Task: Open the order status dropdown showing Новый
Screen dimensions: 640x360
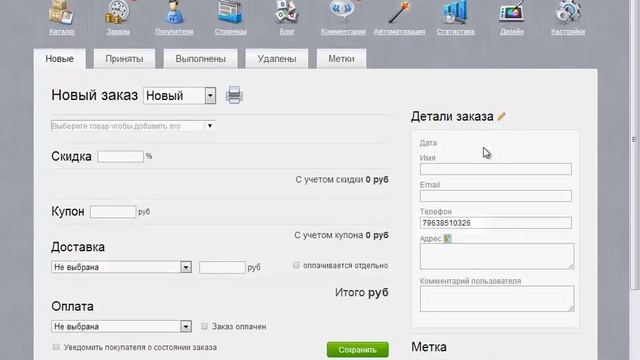Action: click(x=180, y=96)
